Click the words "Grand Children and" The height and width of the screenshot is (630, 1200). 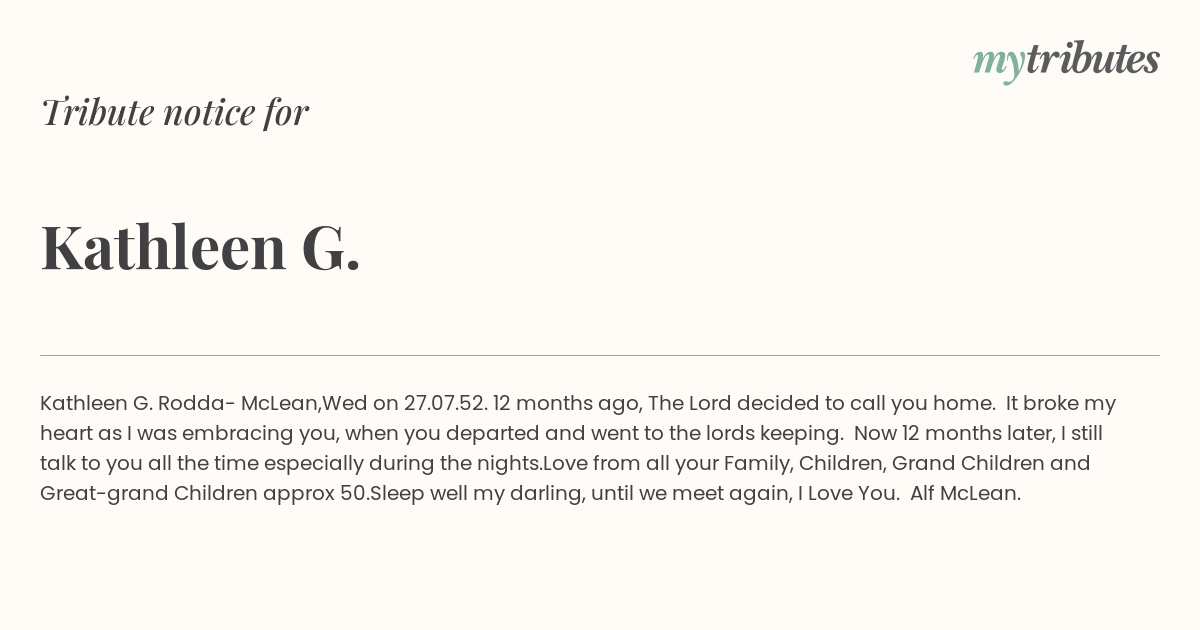click(990, 463)
